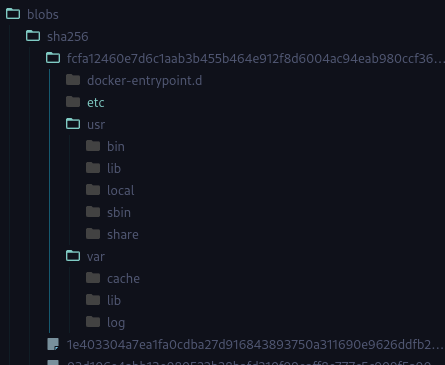
Task: Select the bin folder under usr
Action: [116, 147]
